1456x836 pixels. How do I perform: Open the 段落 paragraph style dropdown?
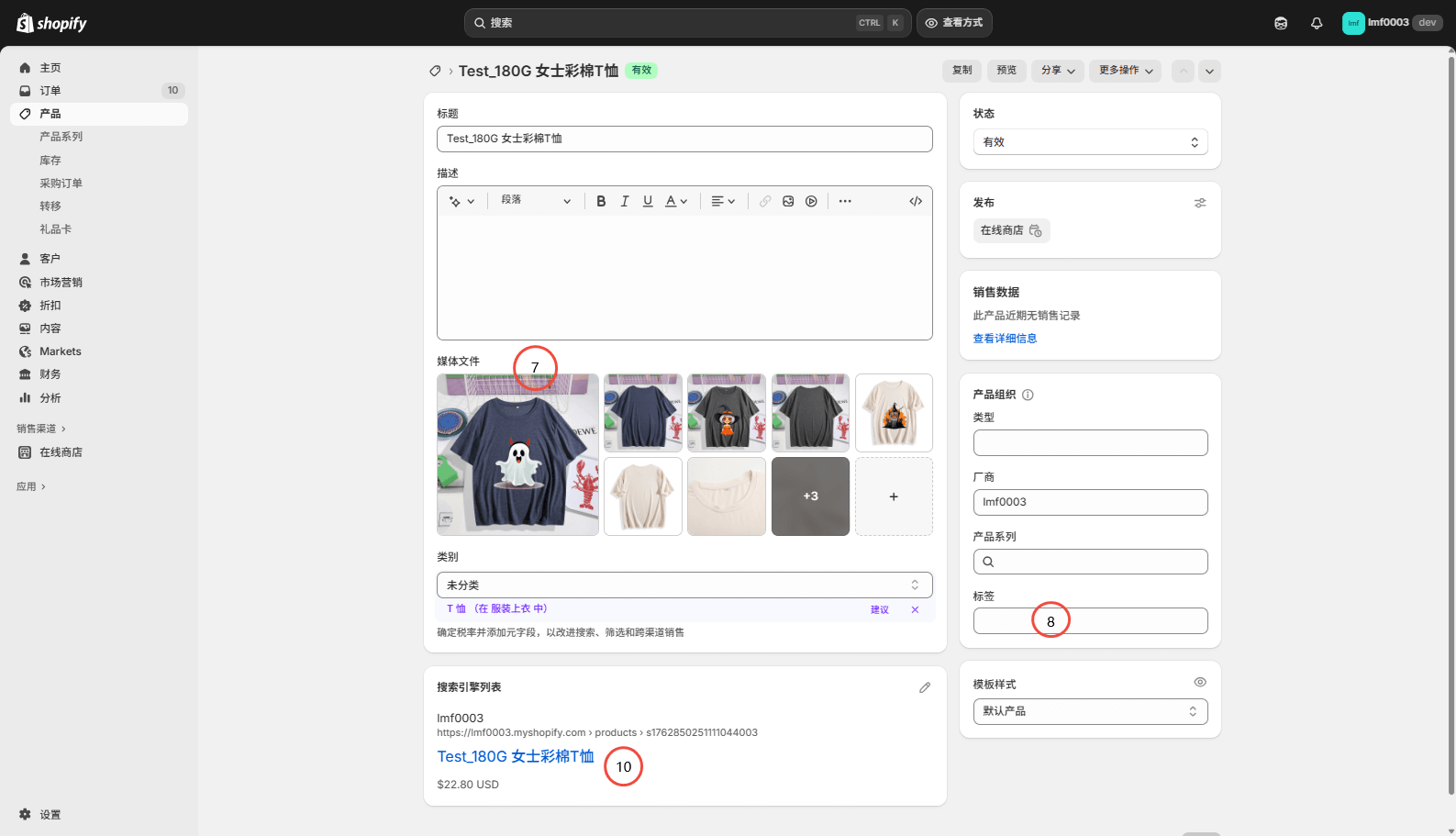pyautogui.click(x=536, y=201)
